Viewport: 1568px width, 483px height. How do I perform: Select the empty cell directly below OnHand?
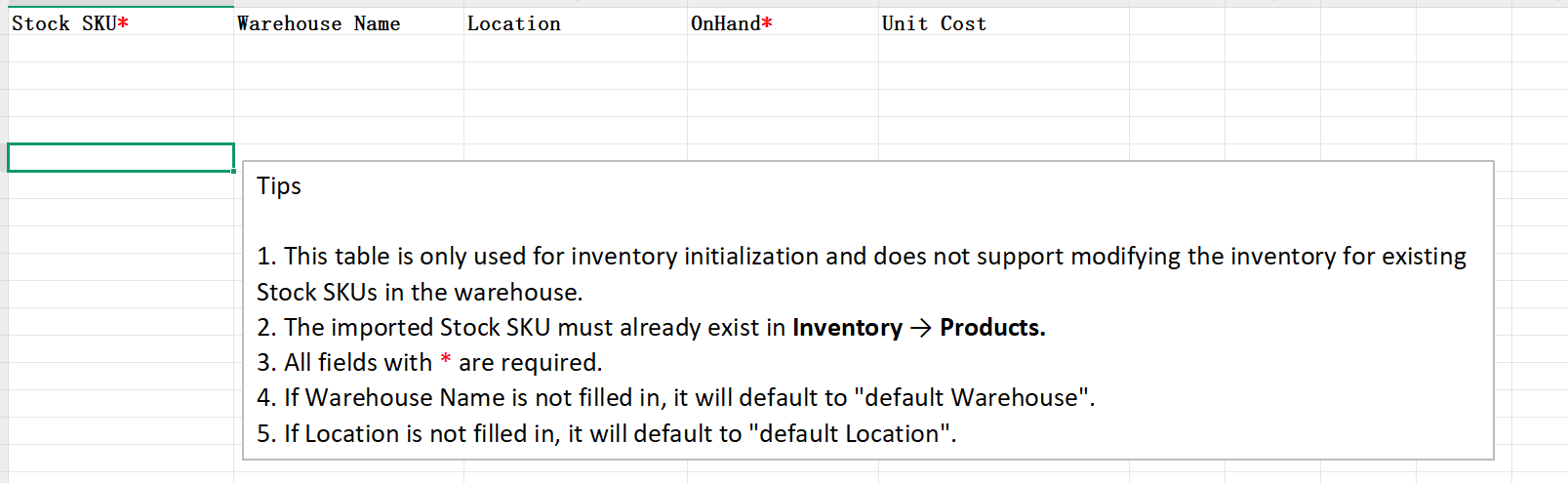(x=783, y=49)
